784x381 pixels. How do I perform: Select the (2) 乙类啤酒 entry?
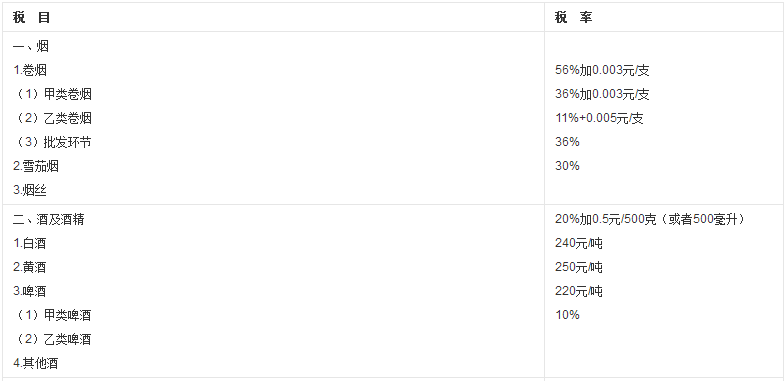(53, 339)
